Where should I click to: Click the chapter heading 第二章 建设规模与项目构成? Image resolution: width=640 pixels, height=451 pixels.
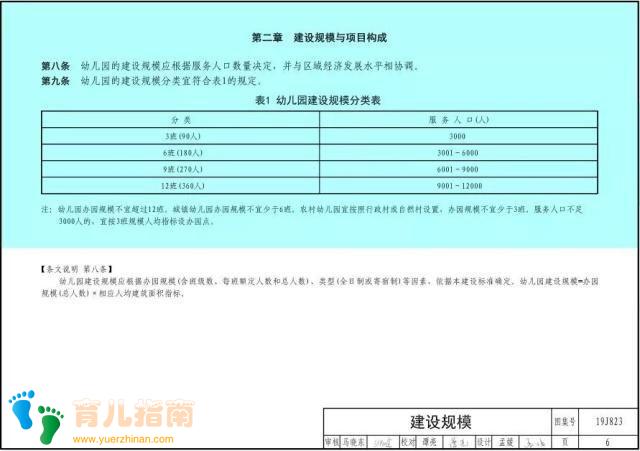pyautogui.click(x=317, y=38)
